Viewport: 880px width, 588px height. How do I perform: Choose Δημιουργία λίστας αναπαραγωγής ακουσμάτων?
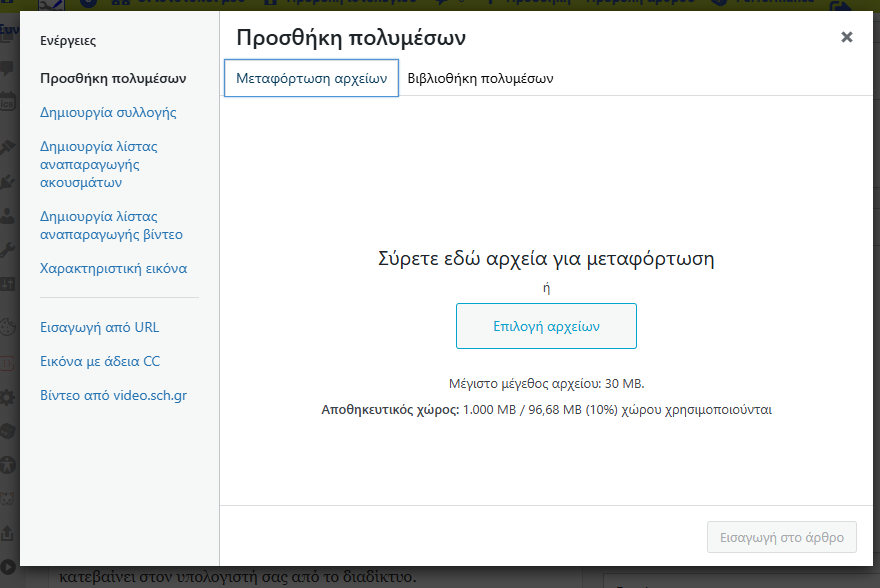coord(98,164)
